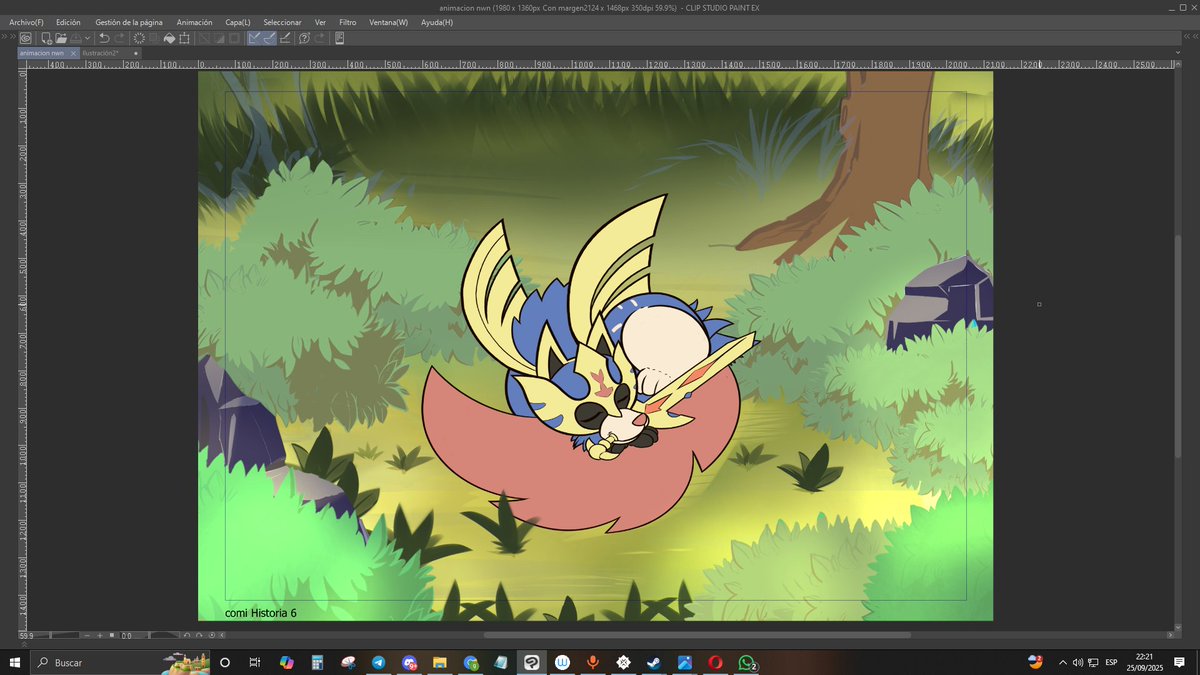The width and height of the screenshot is (1200, 675).
Task: Open the clock showing 22:21
Action: point(1146,662)
